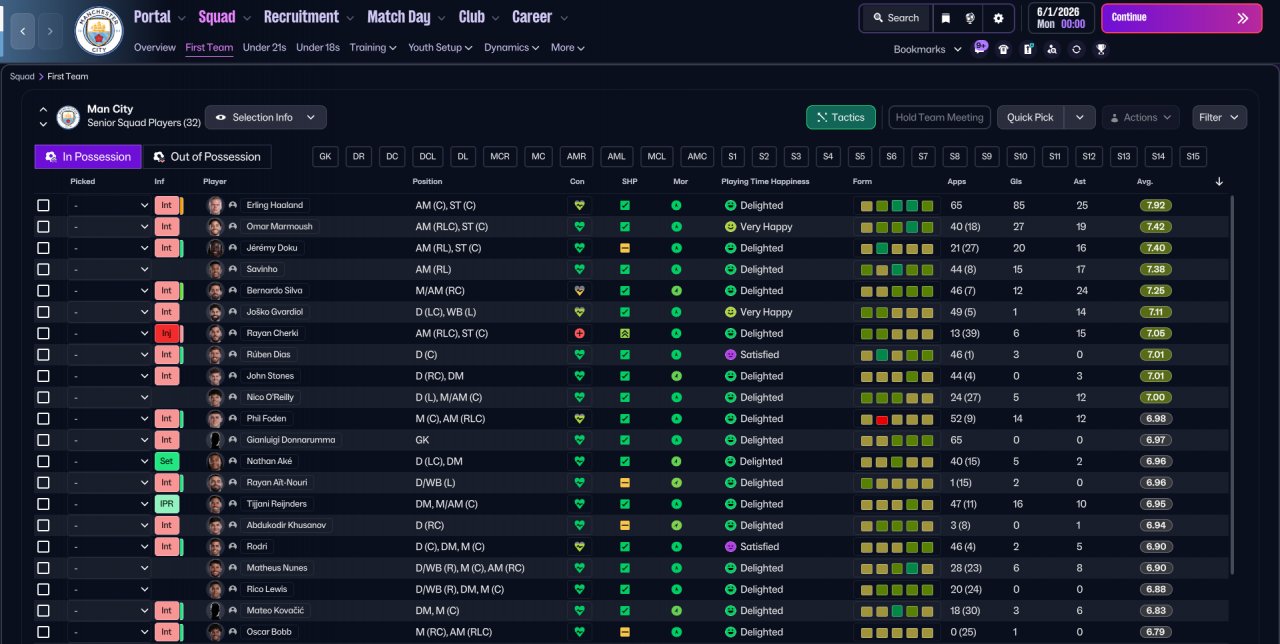Tick the checkbox for Joško Gvardiol
This screenshot has width=1280, height=644.
pyautogui.click(x=43, y=312)
